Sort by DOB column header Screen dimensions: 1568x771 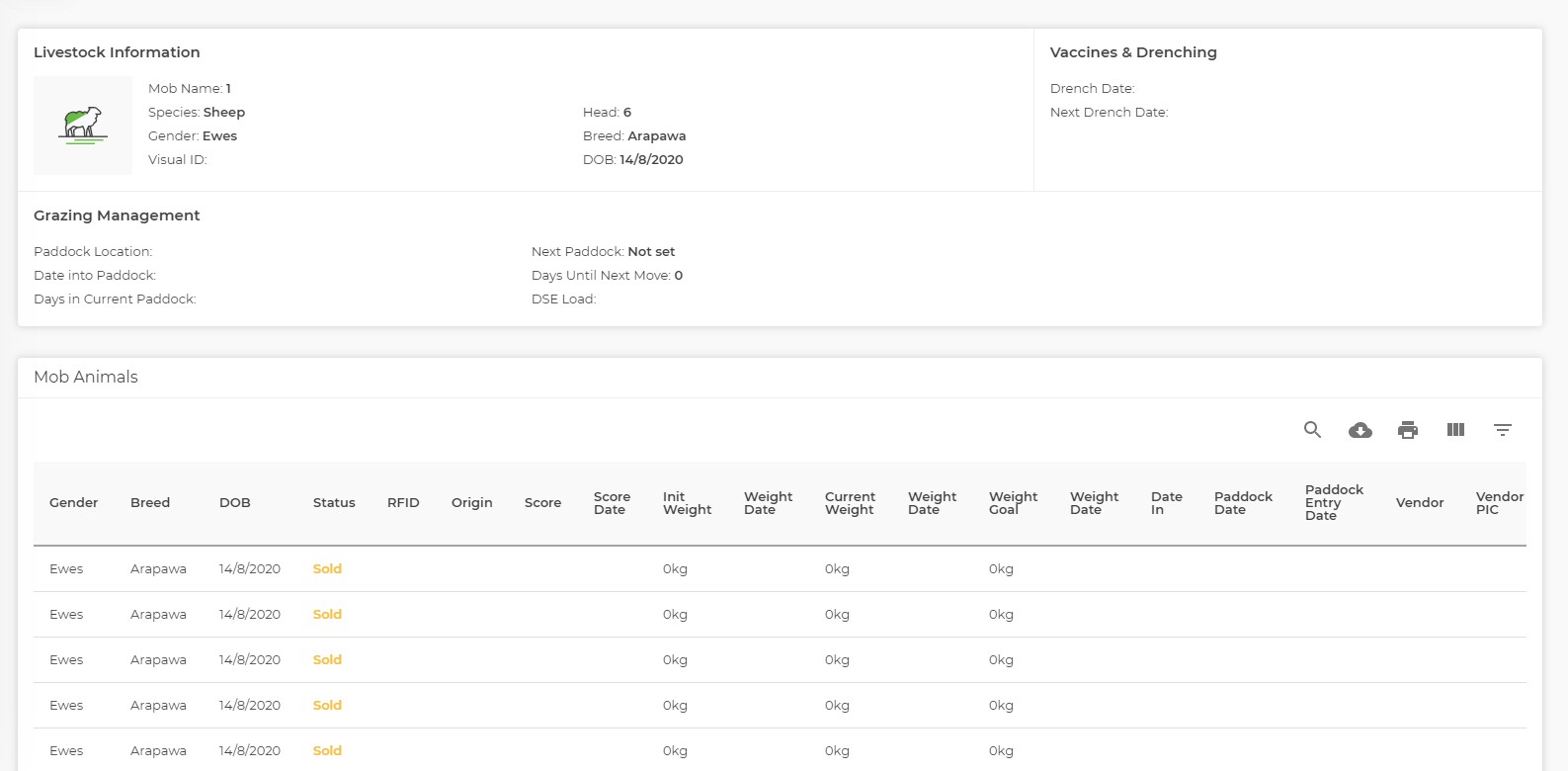(234, 503)
